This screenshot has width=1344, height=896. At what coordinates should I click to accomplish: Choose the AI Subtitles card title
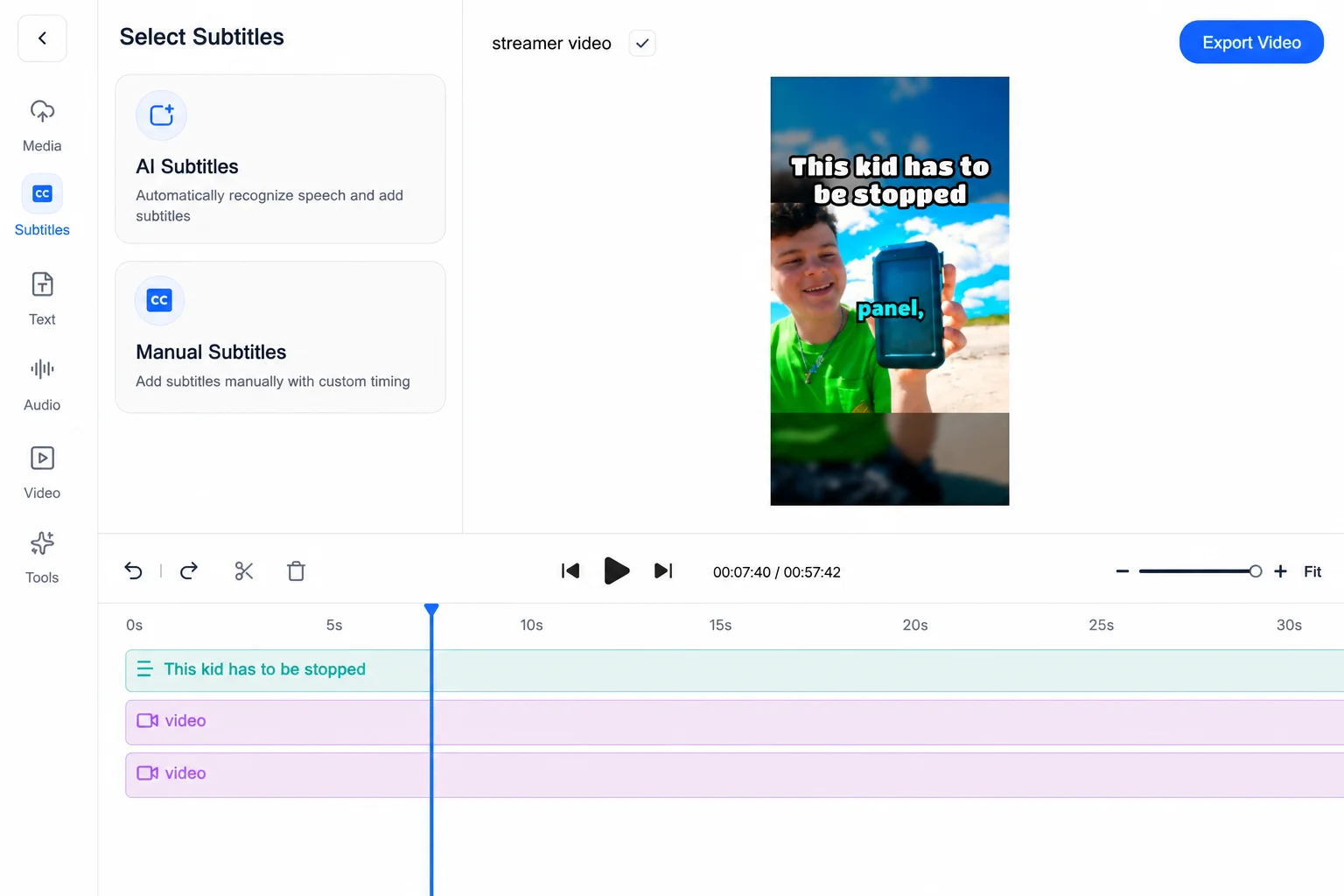187,166
